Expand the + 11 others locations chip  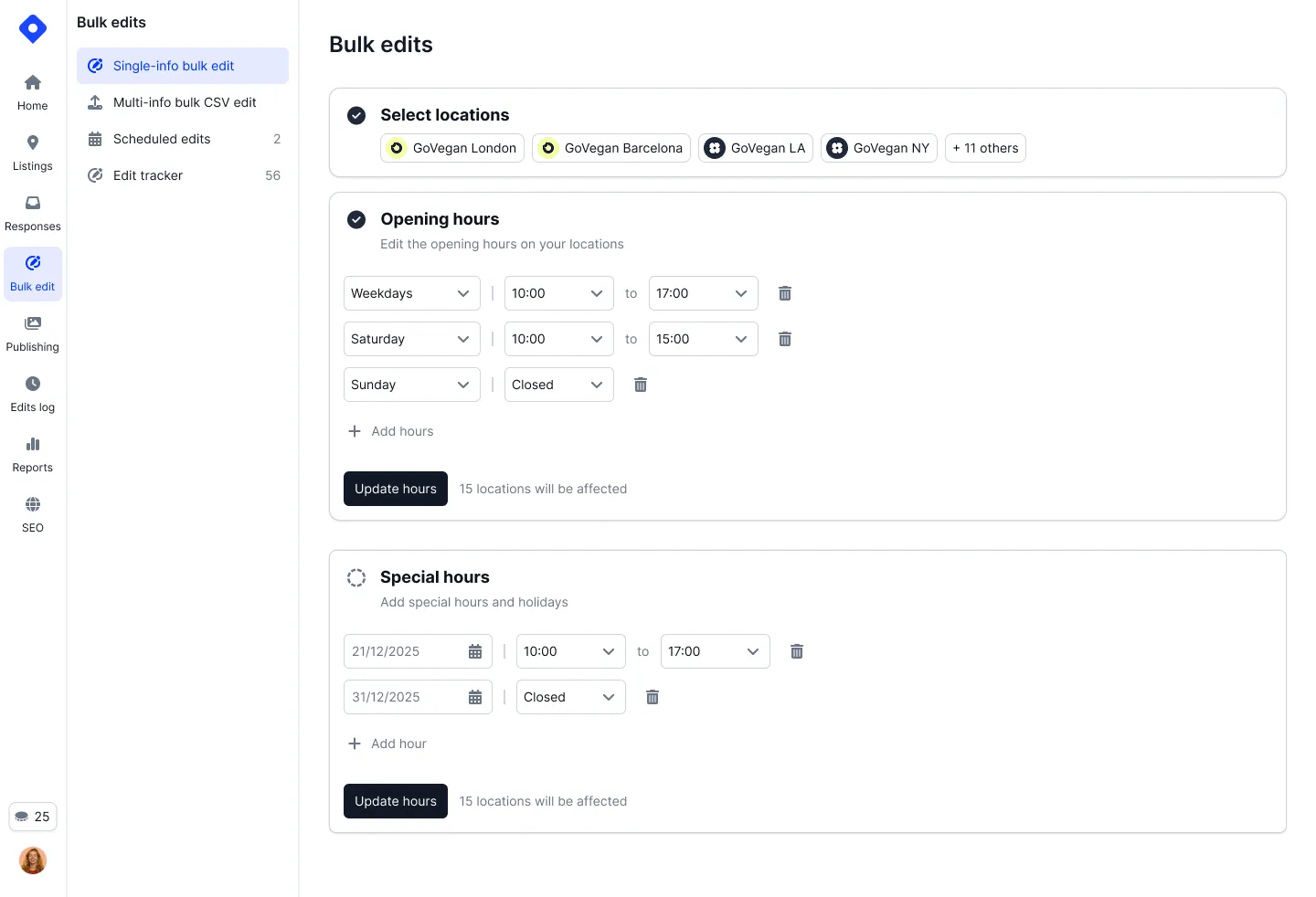[x=985, y=147]
